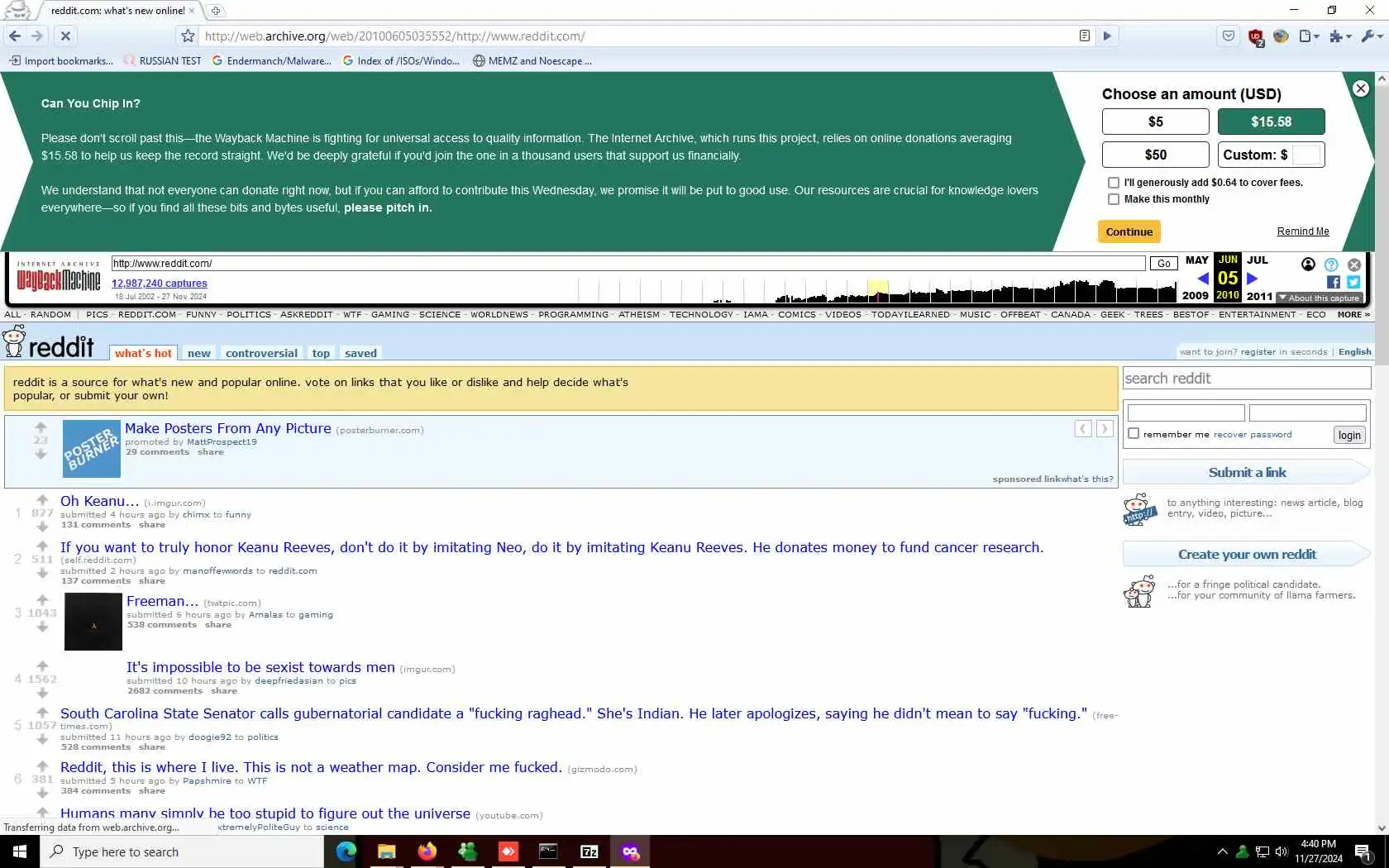Viewport: 1389px width, 868px height.
Task: Expand the "About this capture" dropdown
Action: [1319, 298]
